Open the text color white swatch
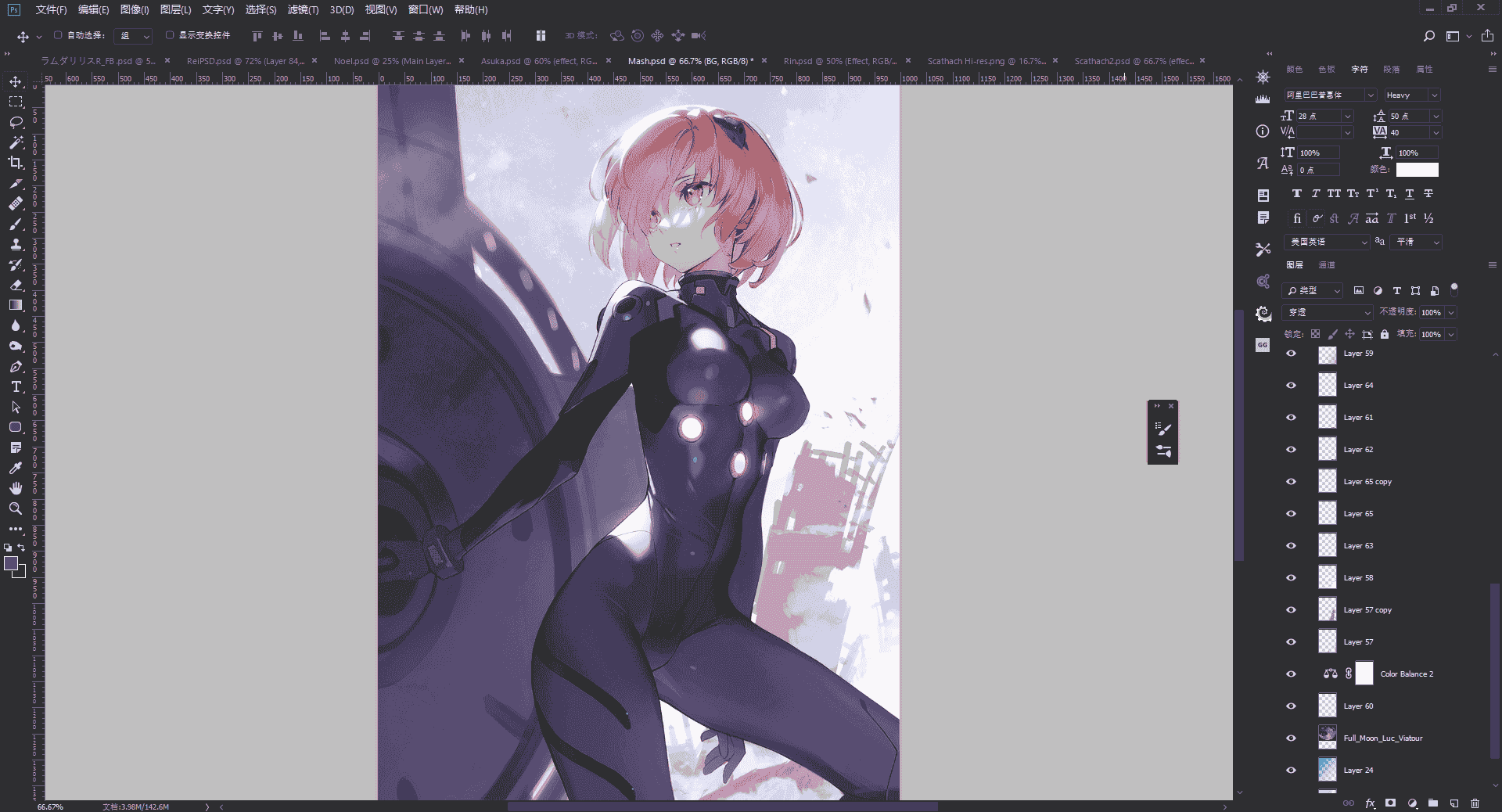 1418,170
